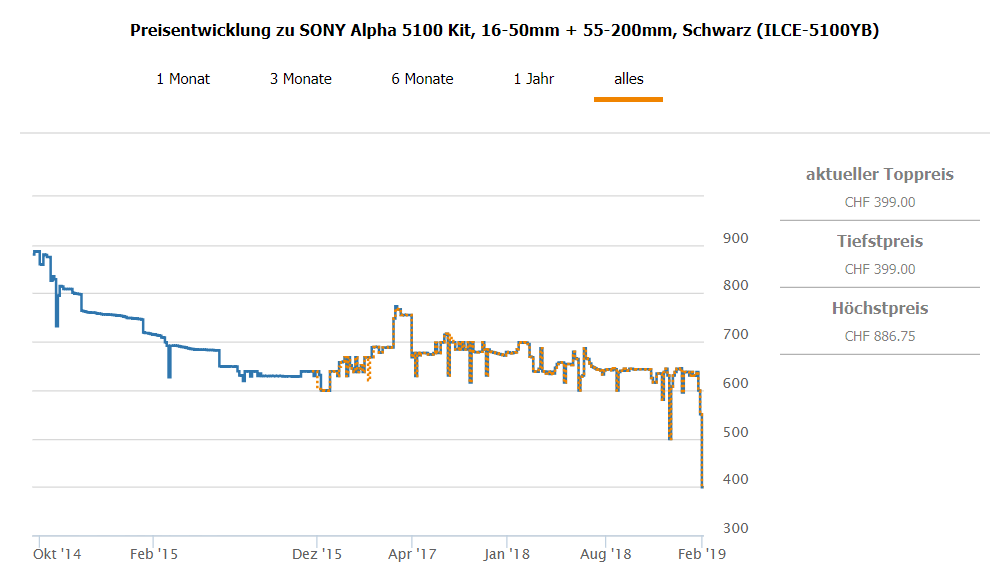
Task: Click the "Dez '15" x-axis label
Action: pos(318,552)
